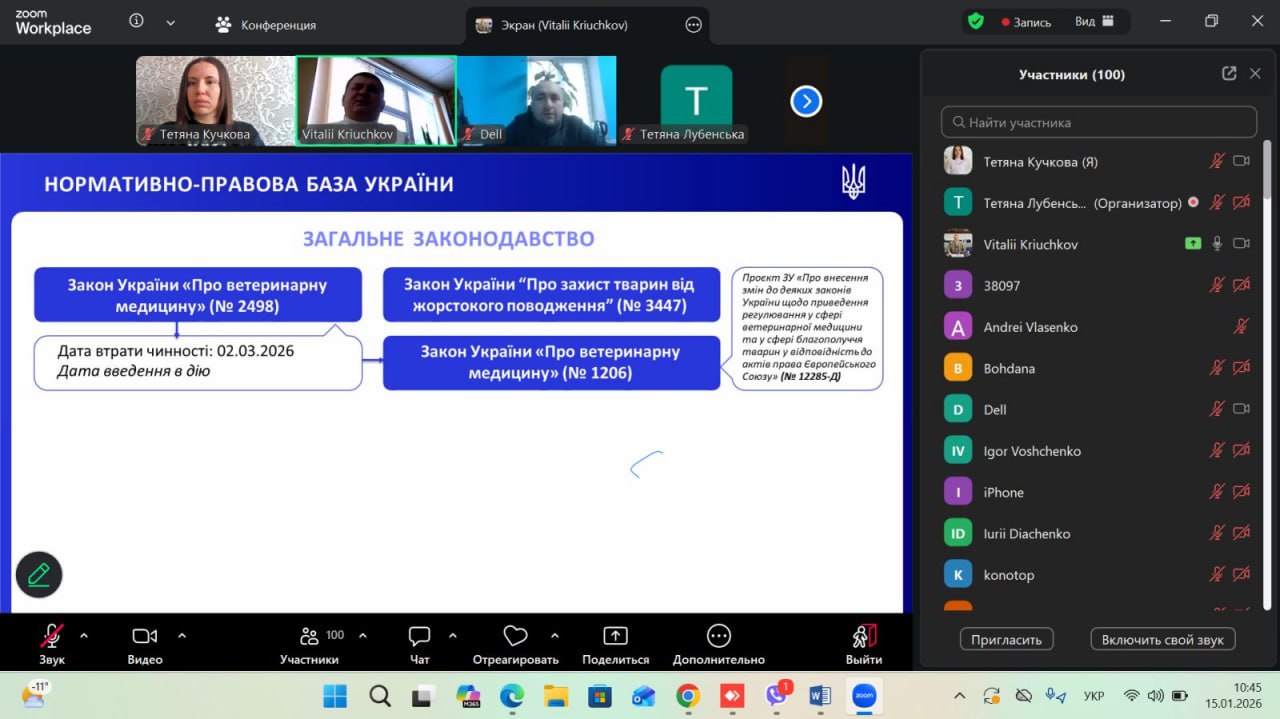This screenshot has height=719, width=1280.
Task: Pop out the Participants panel
Action: click(x=1229, y=74)
